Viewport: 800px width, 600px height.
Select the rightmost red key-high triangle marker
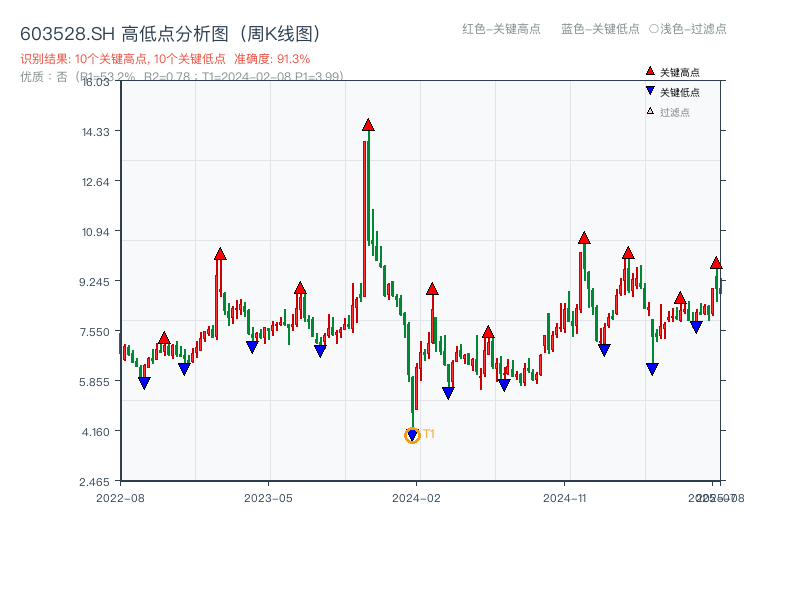click(716, 264)
